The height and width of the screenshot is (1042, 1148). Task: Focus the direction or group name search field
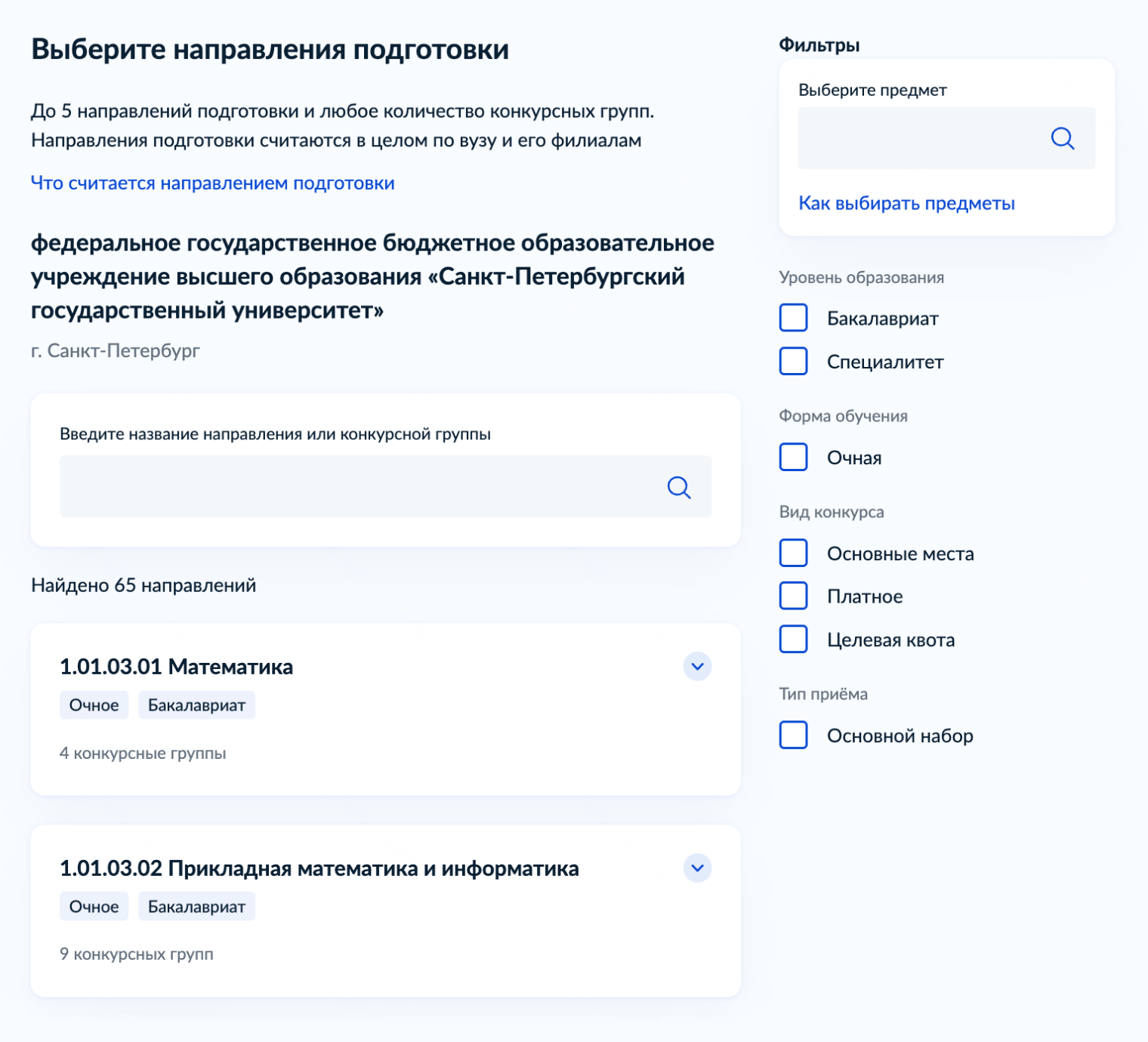(x=385, y=486)
